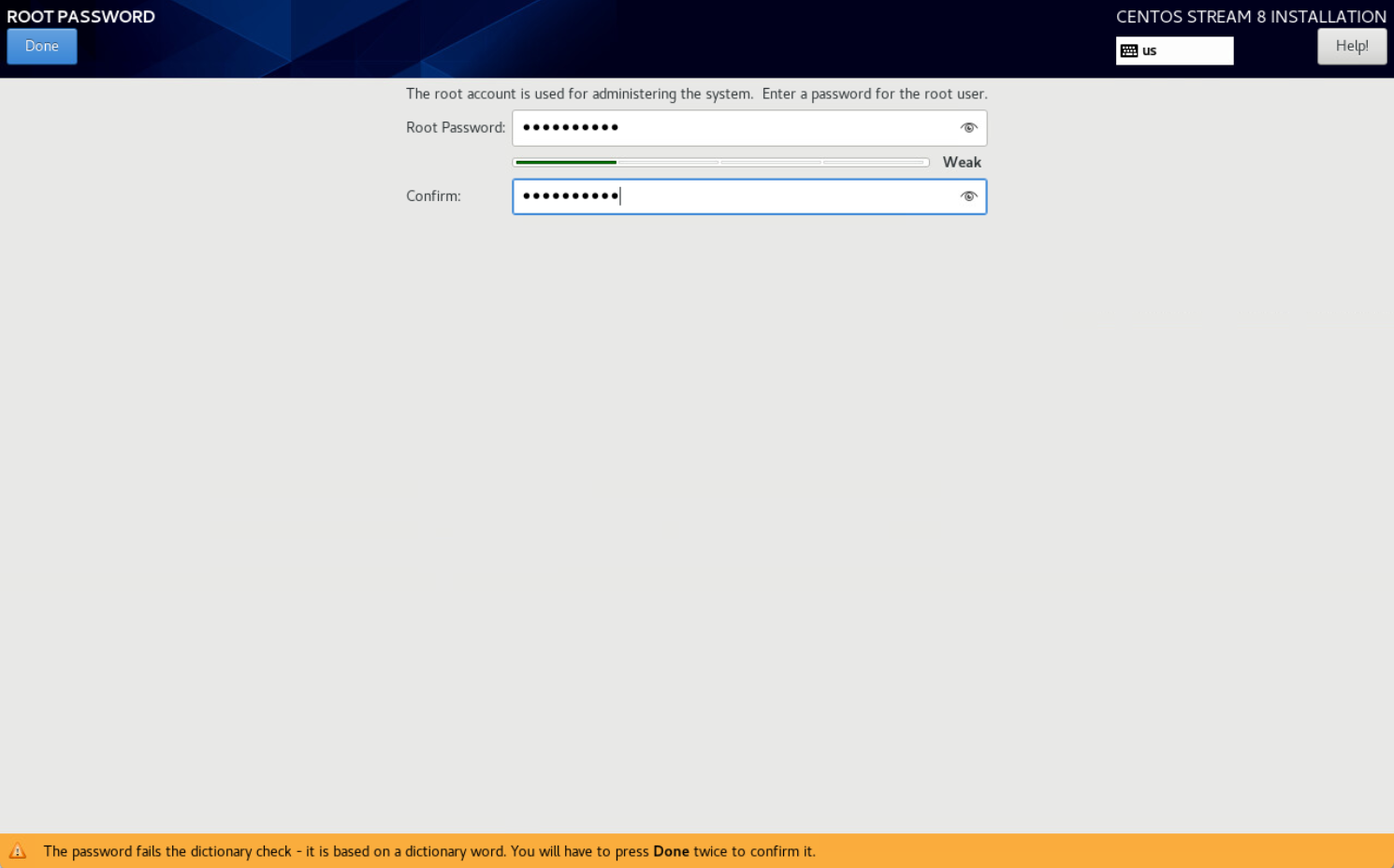1394x868 pixels.
Task: Click the CENTOS STREAM 8 INSTALLATION title
Action: coord(1251,17)
